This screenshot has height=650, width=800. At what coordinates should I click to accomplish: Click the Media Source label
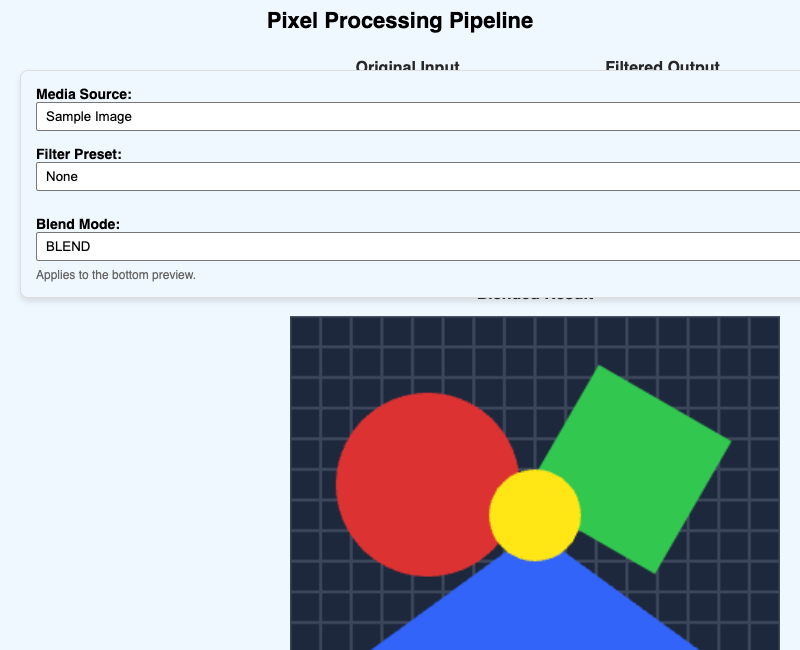pyautogui.click(x=84, y=94)
